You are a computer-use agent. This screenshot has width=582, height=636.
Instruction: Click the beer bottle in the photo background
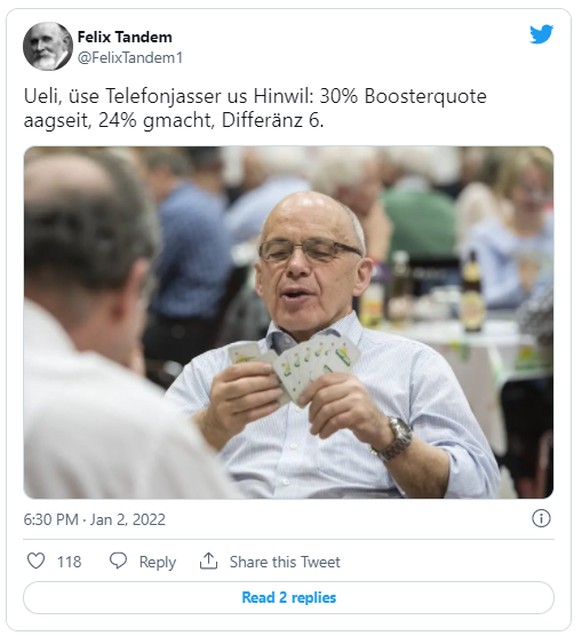point(472,292)
